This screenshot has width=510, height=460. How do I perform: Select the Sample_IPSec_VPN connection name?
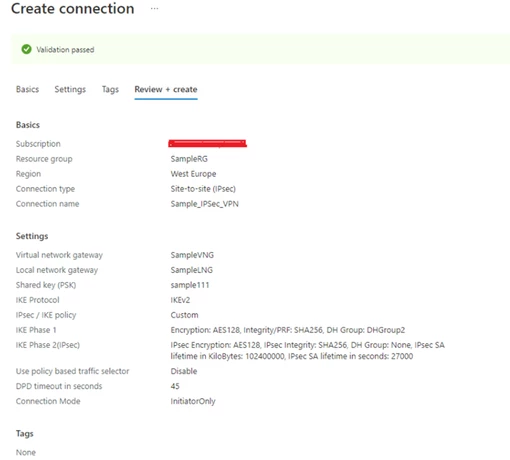click(205, 204)
